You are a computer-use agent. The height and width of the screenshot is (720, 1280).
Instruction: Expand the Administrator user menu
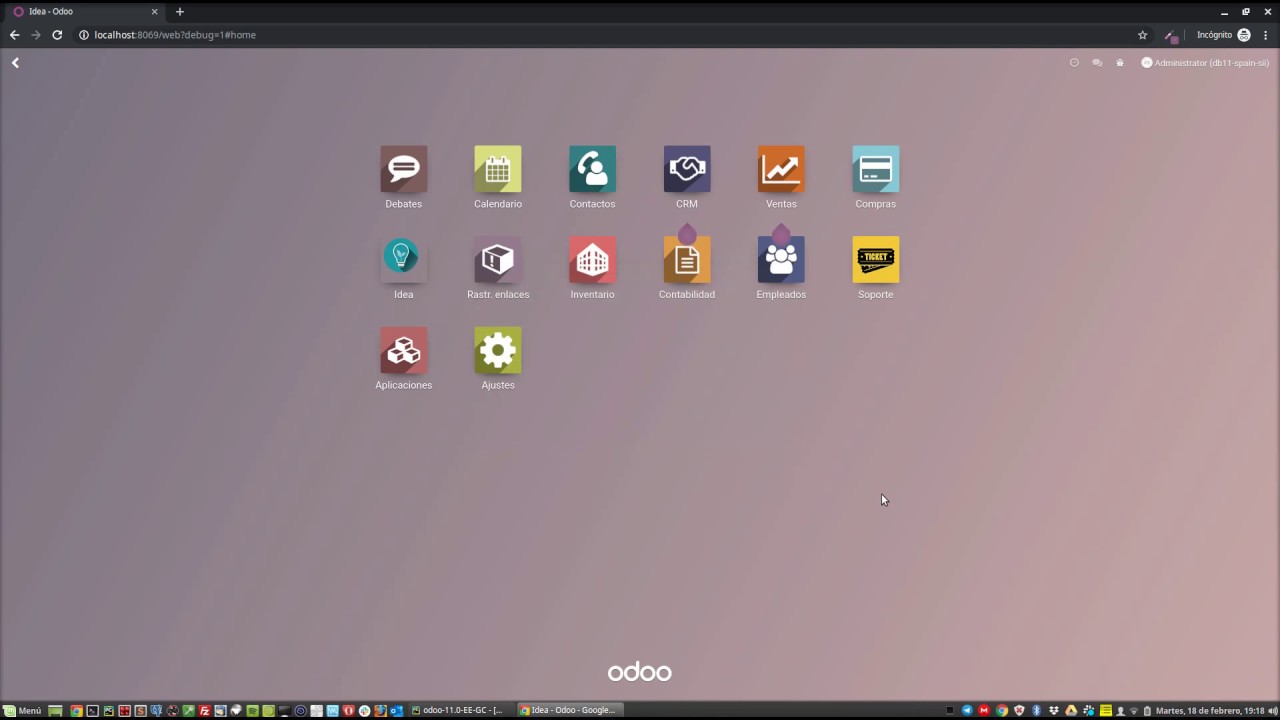pyautogui.click(x=1205, y=63)
